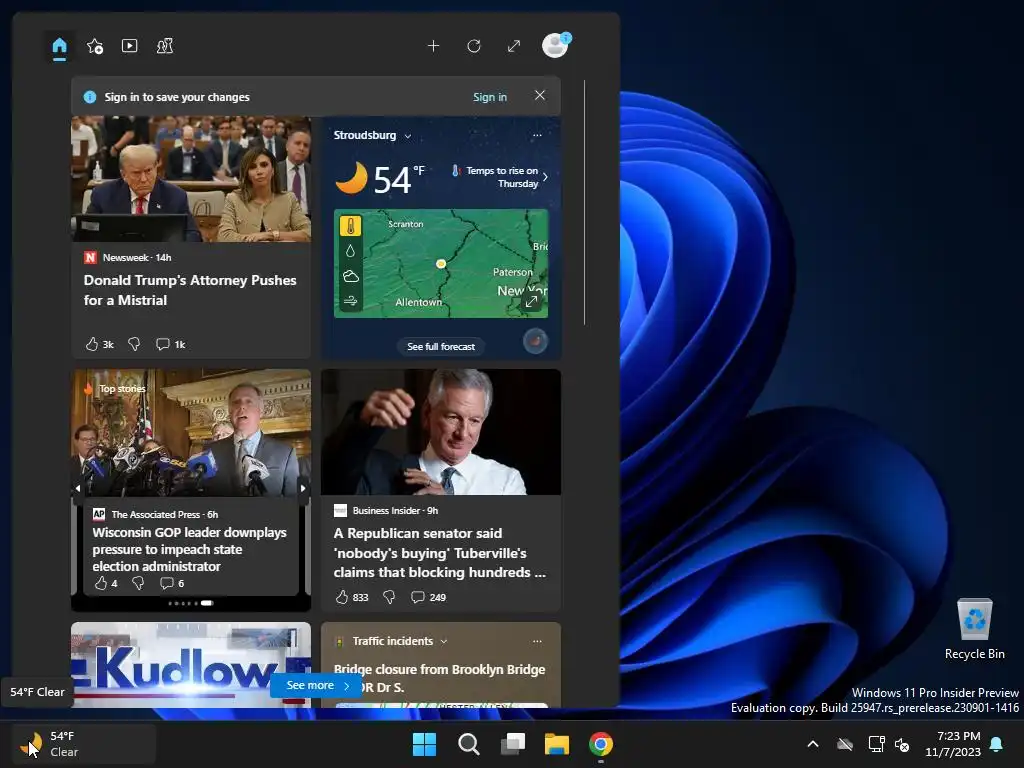Dislike the Tuberville Business Insider article
The width and height of the screenshot is (1024, 768).
pyautogui.click(x=389, y=597)
